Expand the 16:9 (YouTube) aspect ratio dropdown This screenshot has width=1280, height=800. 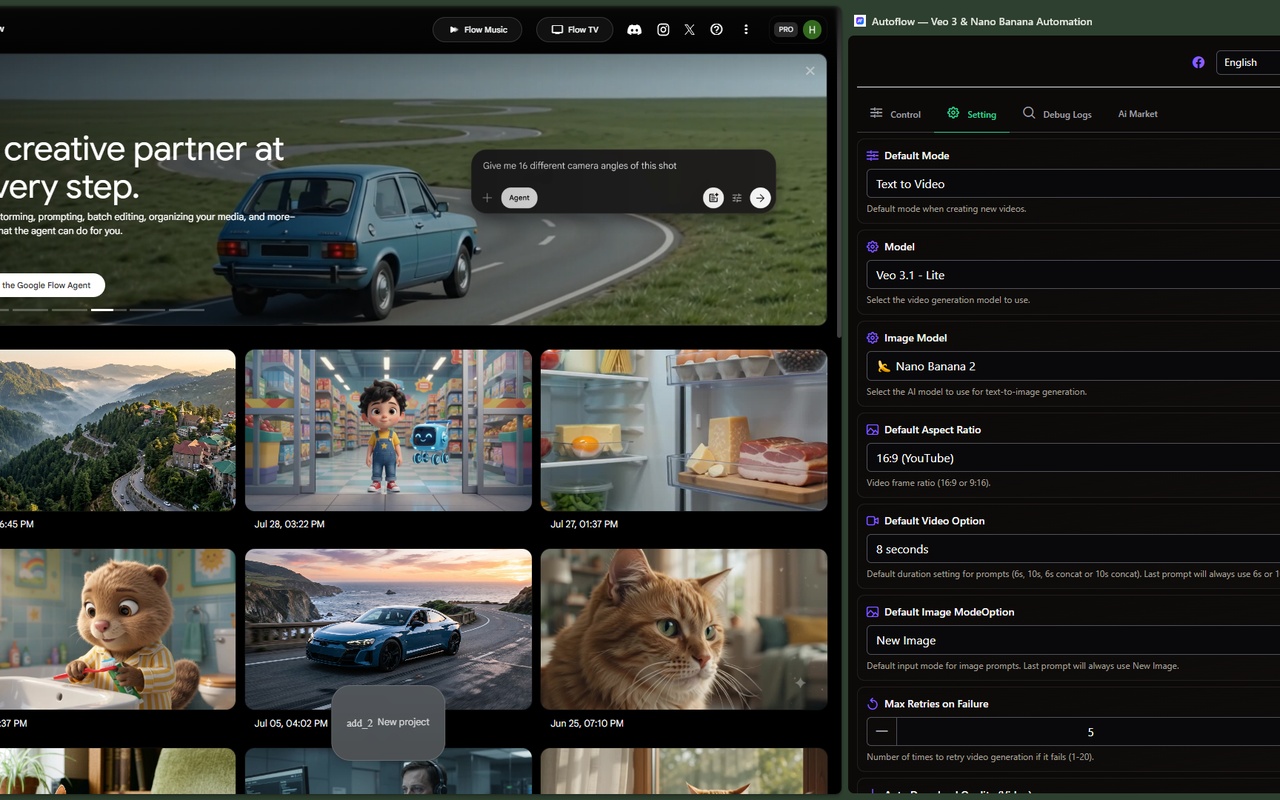pyautogui.click(x=1073, y=458)
